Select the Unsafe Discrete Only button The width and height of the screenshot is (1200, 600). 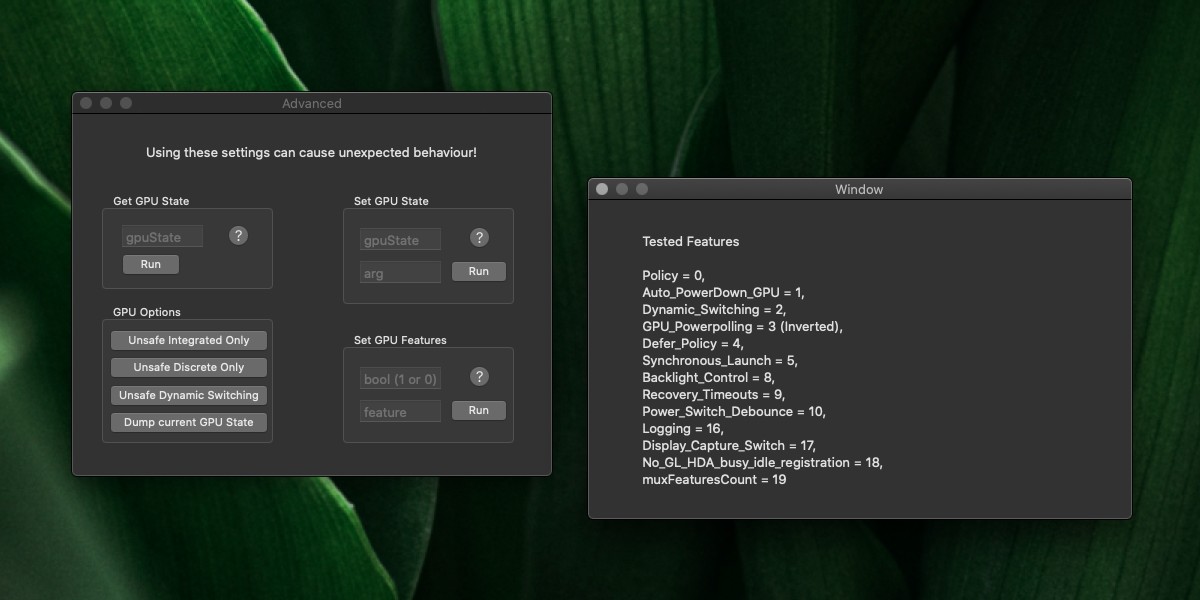[x=189, y=368]
